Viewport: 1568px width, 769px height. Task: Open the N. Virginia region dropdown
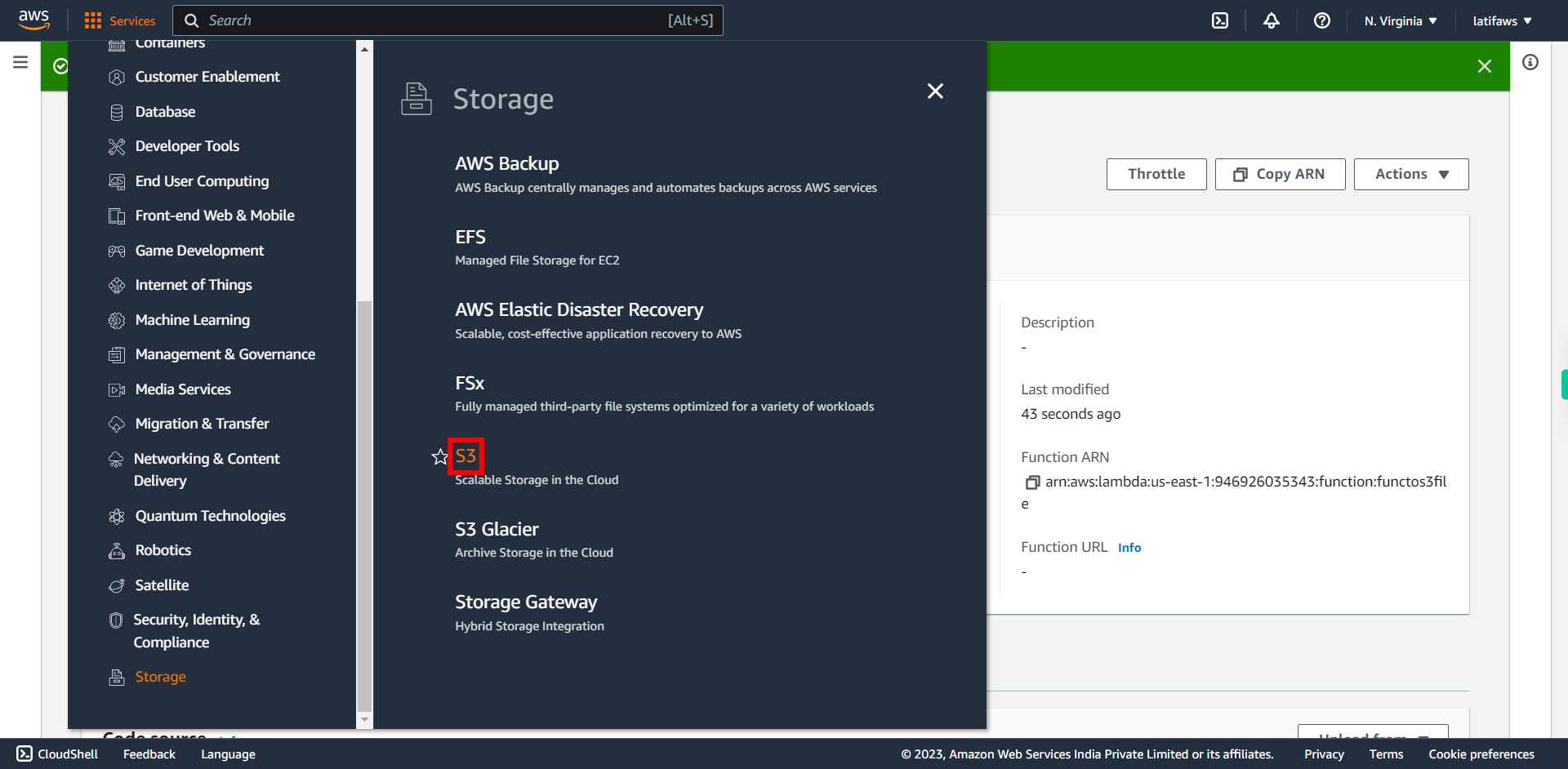pyautogui.click(x=1400, y=20)
